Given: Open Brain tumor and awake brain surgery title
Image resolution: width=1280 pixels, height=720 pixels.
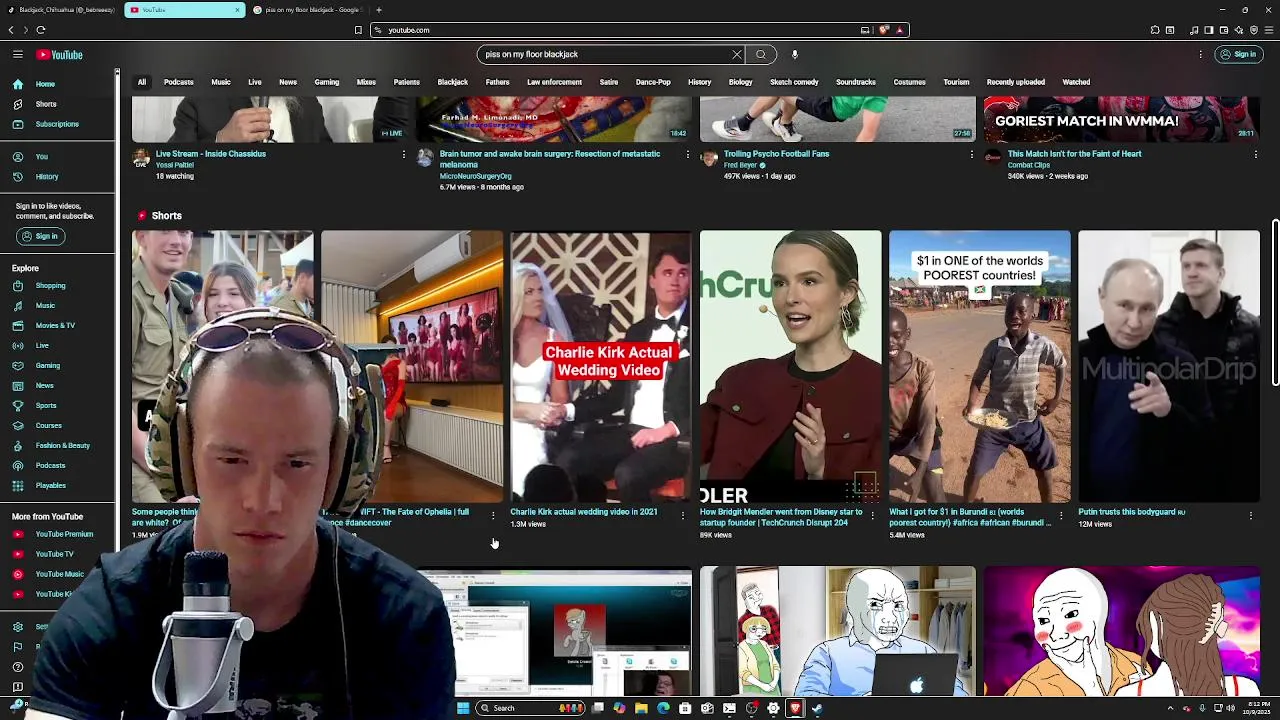Looking at the screenshot, I should point(550,159).
